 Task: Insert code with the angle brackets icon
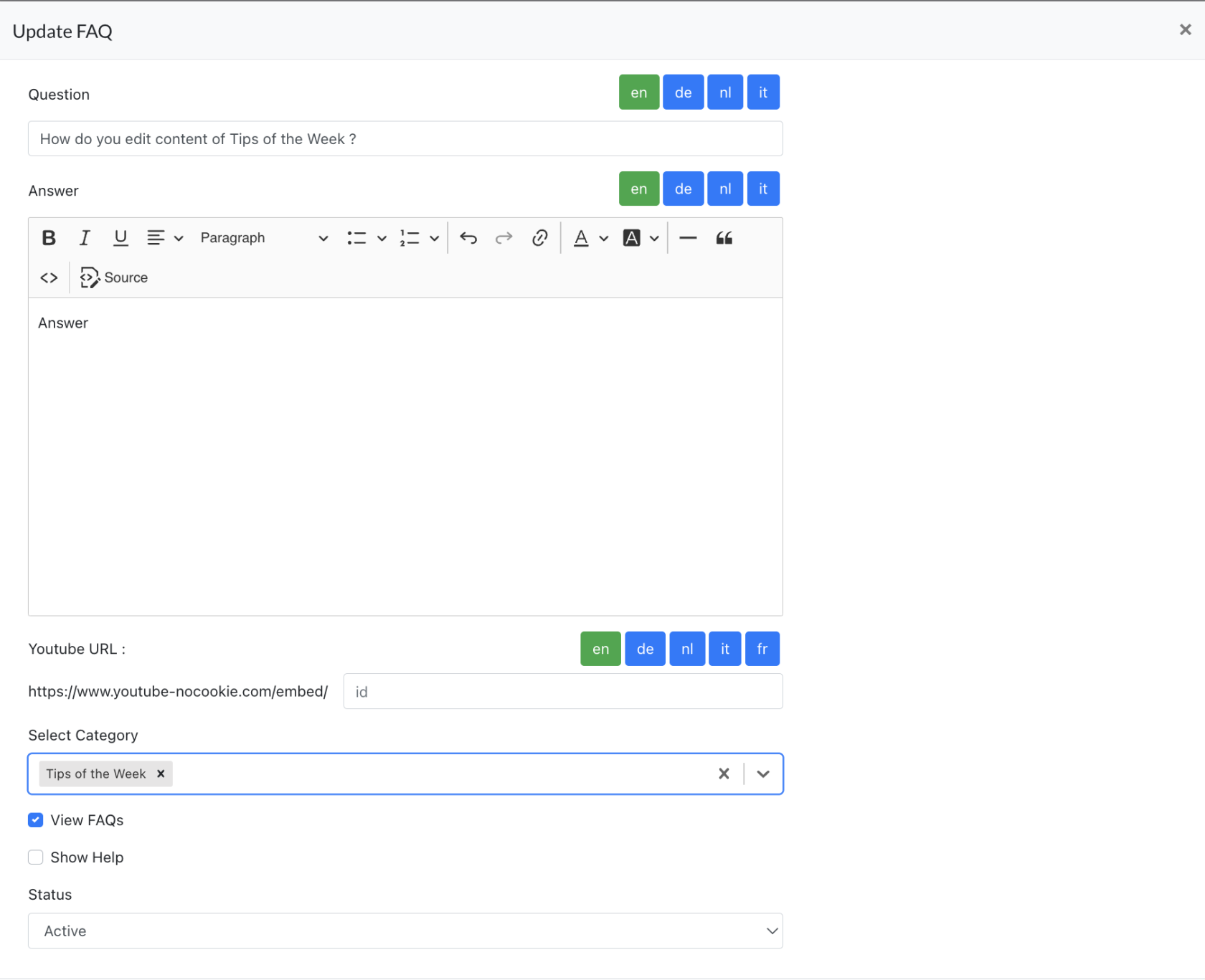(49, 277)
